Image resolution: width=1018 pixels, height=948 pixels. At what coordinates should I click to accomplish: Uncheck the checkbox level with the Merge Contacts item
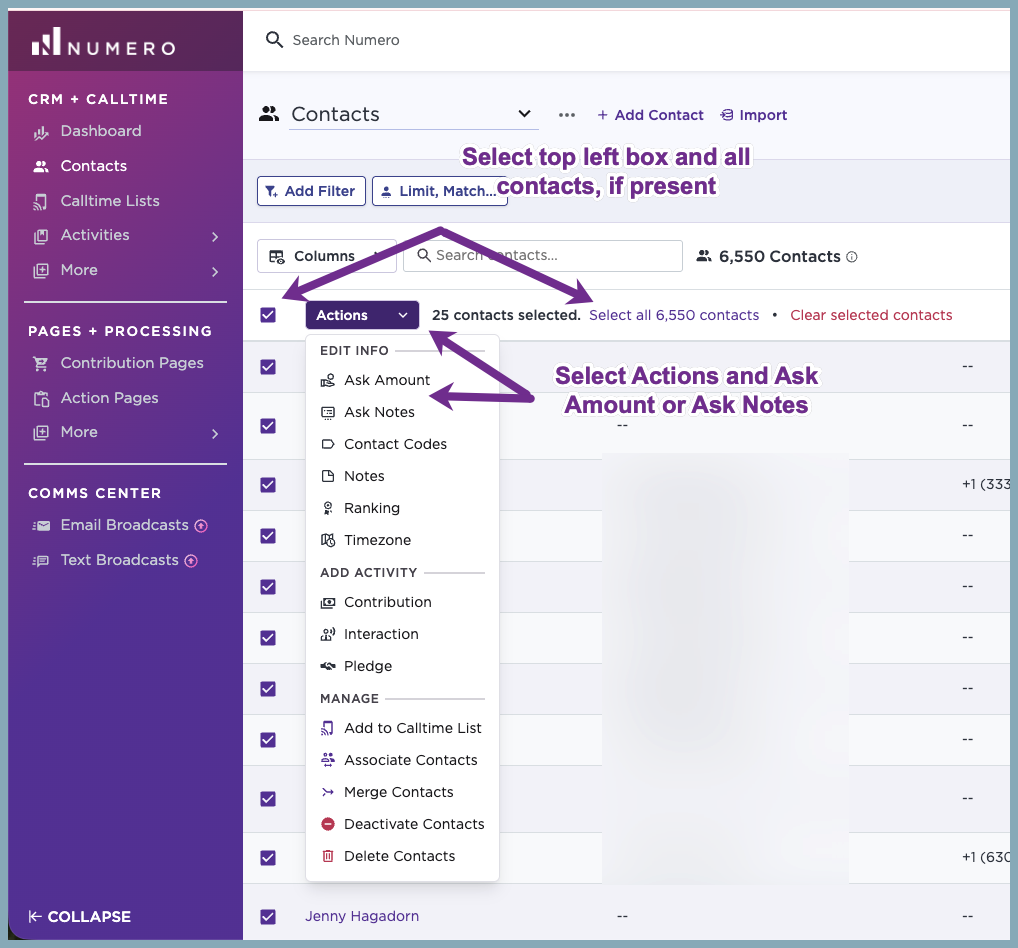[268, 799]
